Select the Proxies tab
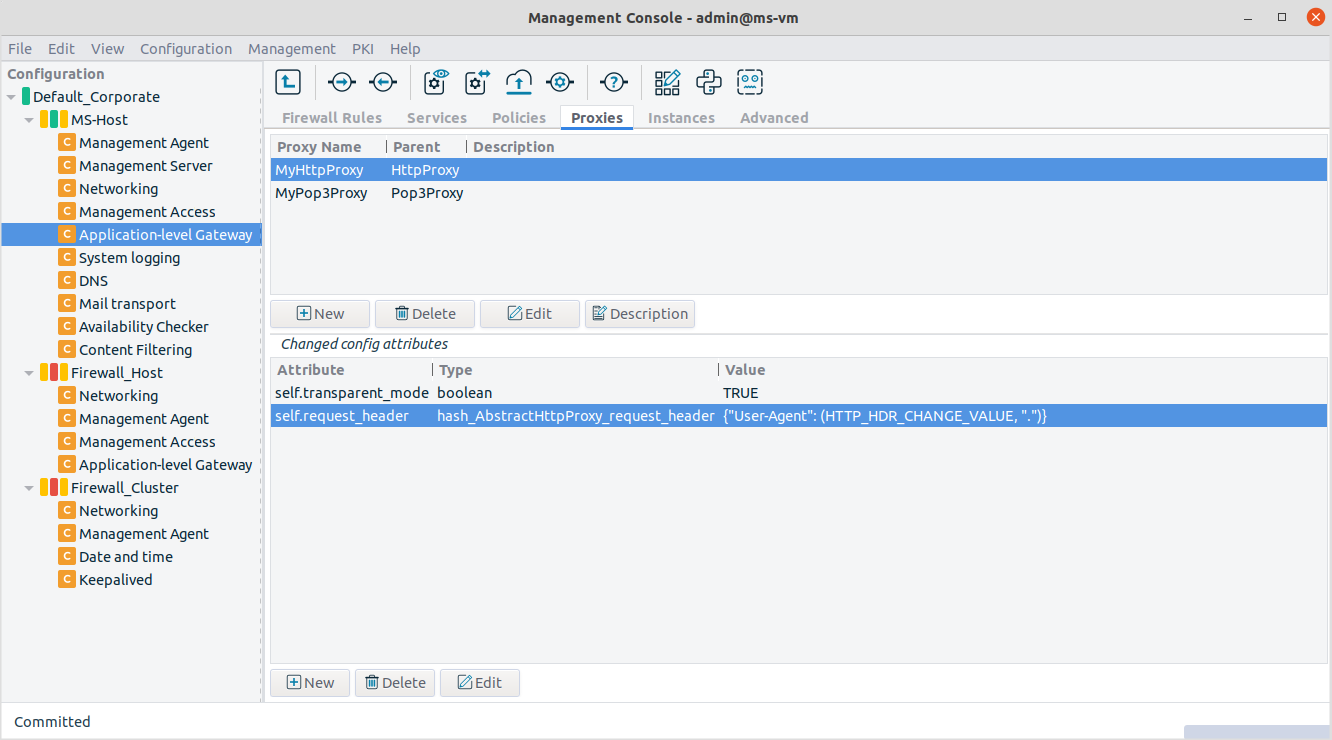This screenshot has height=740, width=1332. [597, 118]
